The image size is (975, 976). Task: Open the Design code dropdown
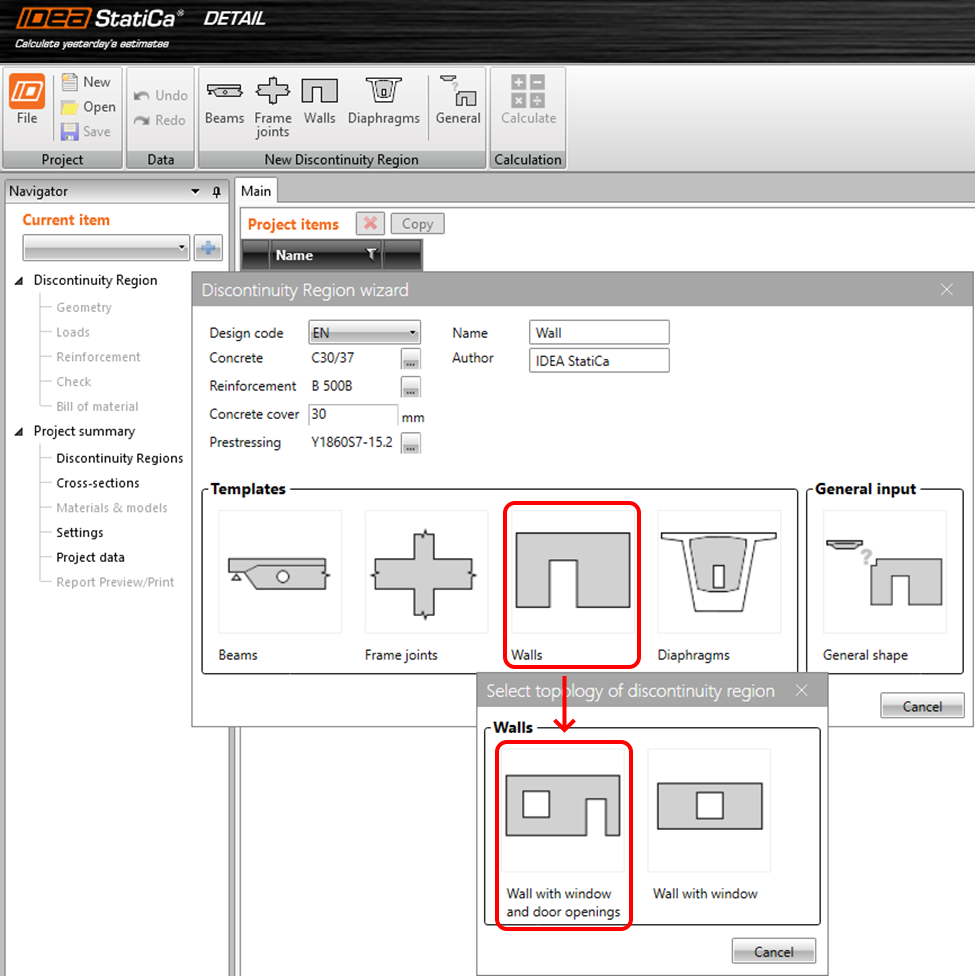(364, 333)
